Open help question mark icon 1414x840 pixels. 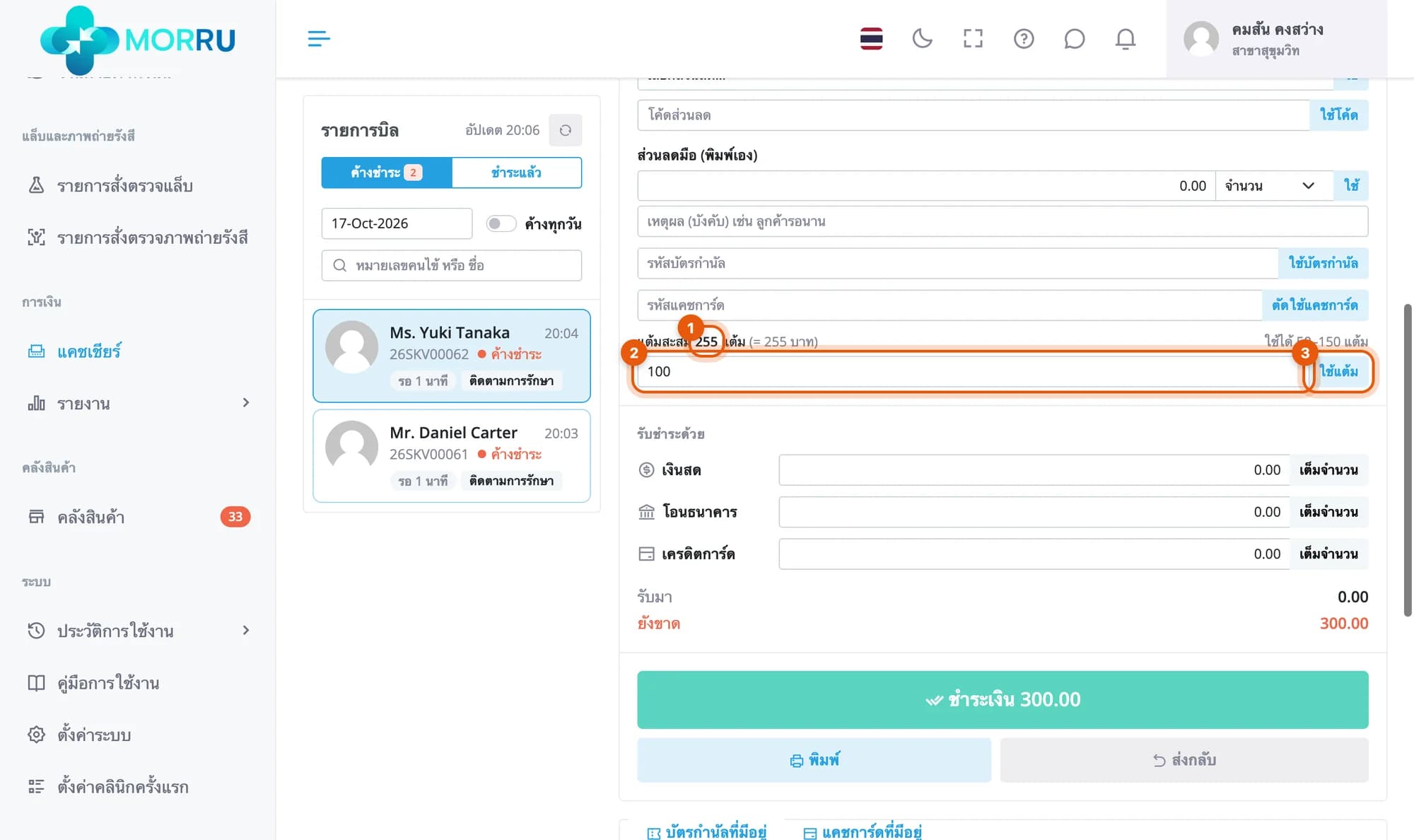(1024, 39)
